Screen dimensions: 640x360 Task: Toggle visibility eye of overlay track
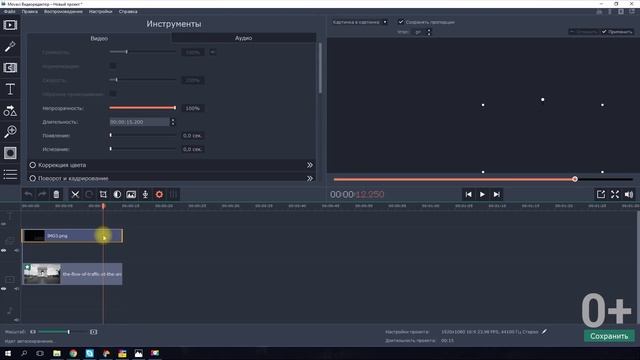(4, 250)
